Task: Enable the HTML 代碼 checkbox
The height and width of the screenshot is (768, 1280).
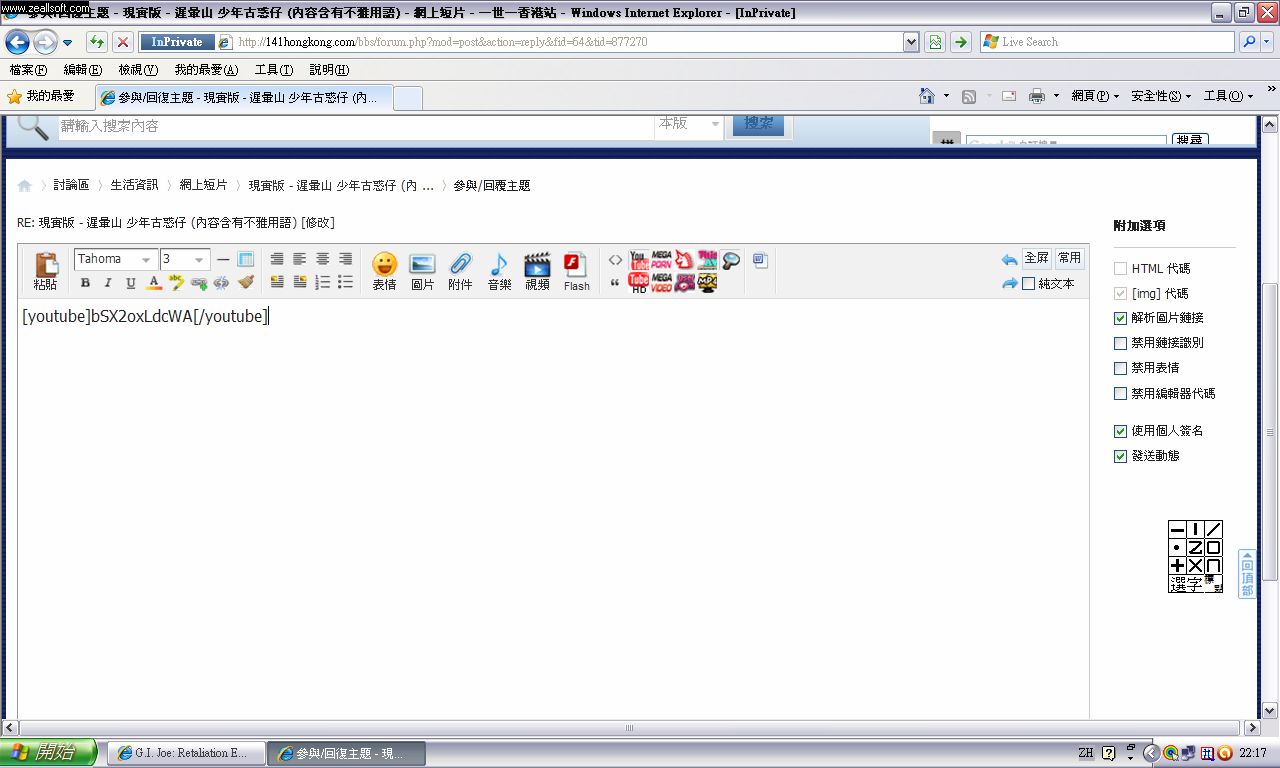Action: click(1120, 269)
